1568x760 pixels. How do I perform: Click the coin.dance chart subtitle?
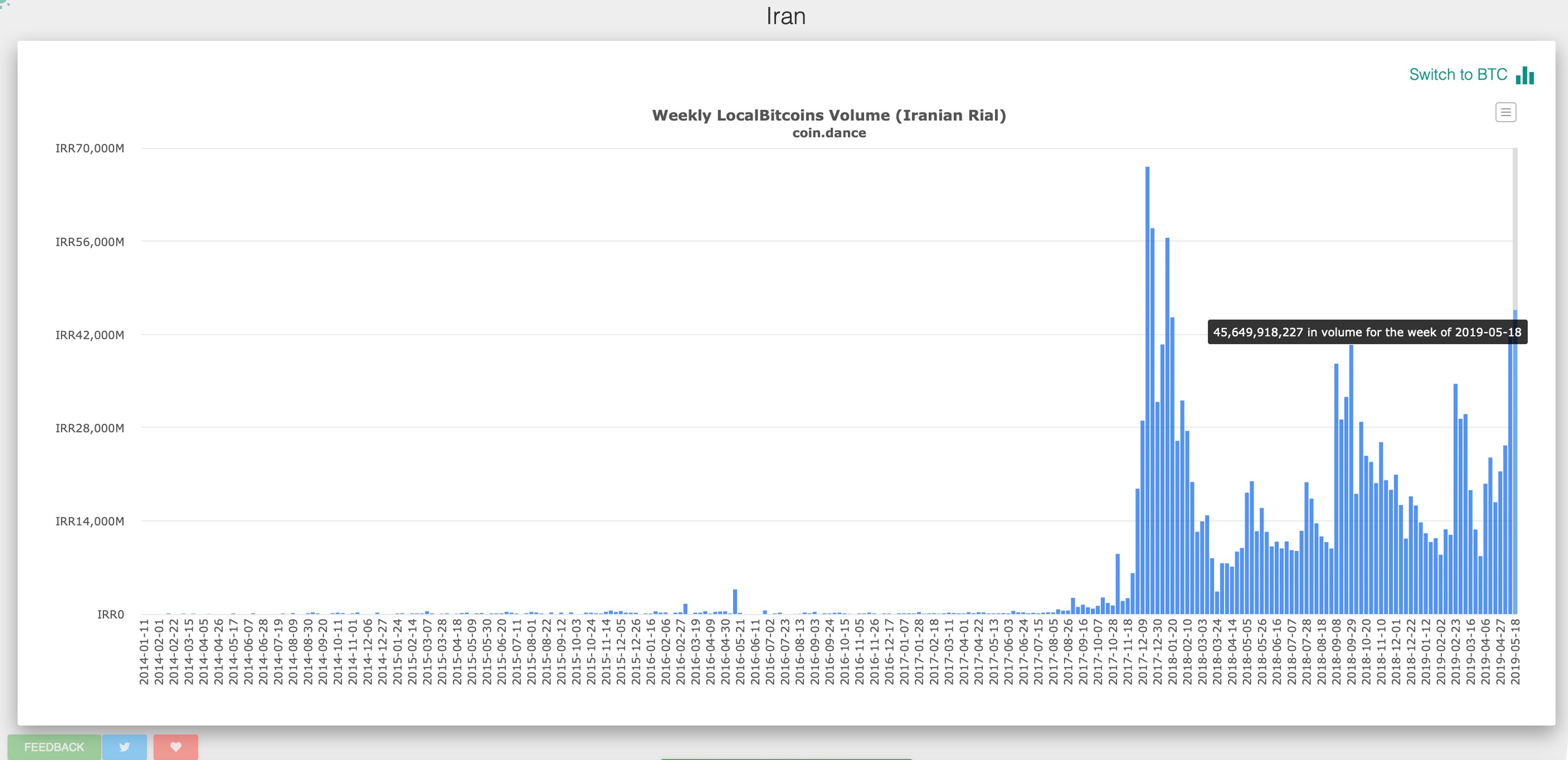tap(829, 133)
